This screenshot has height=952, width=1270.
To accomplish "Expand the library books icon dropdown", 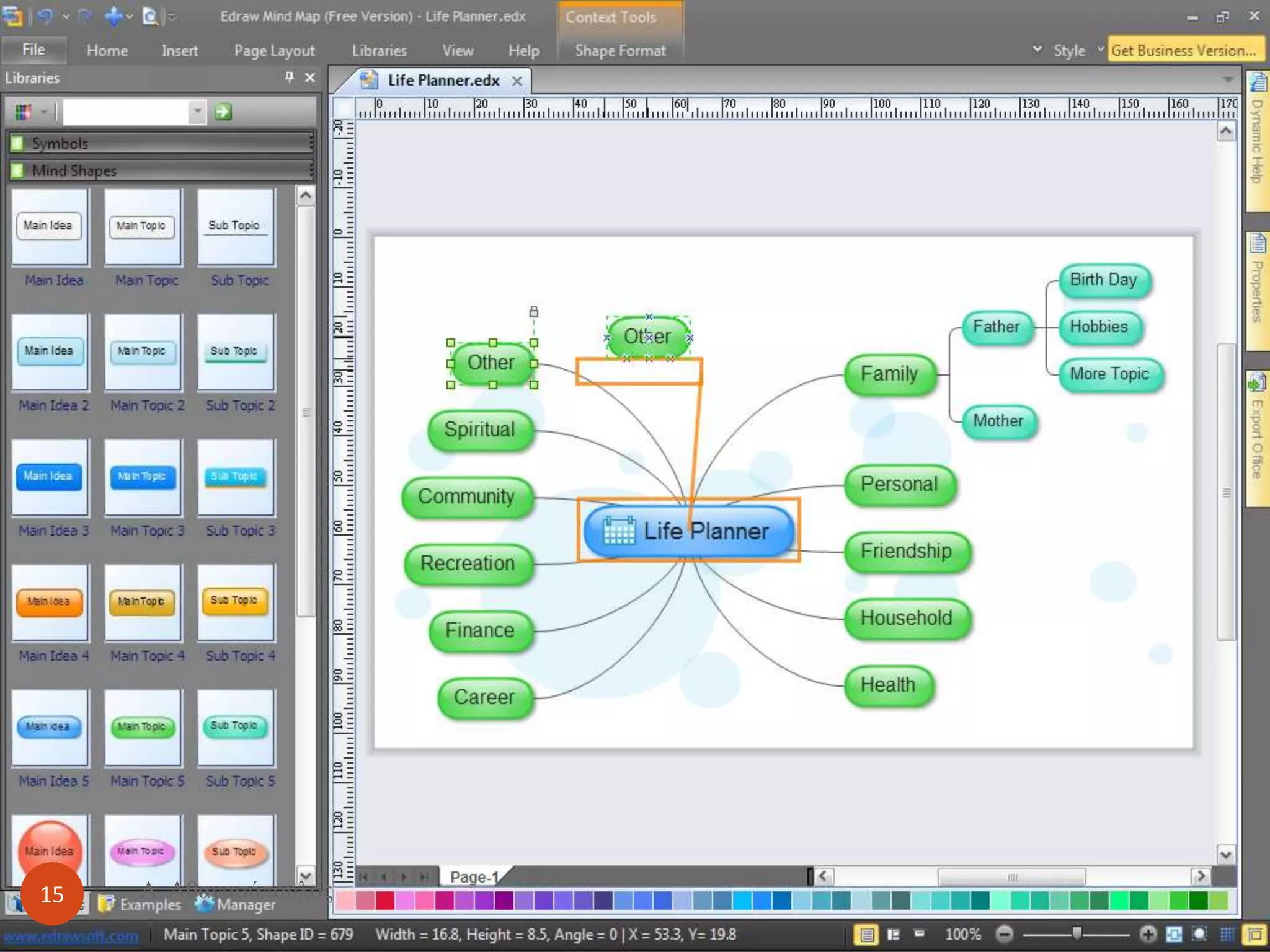I will point(43,112).
